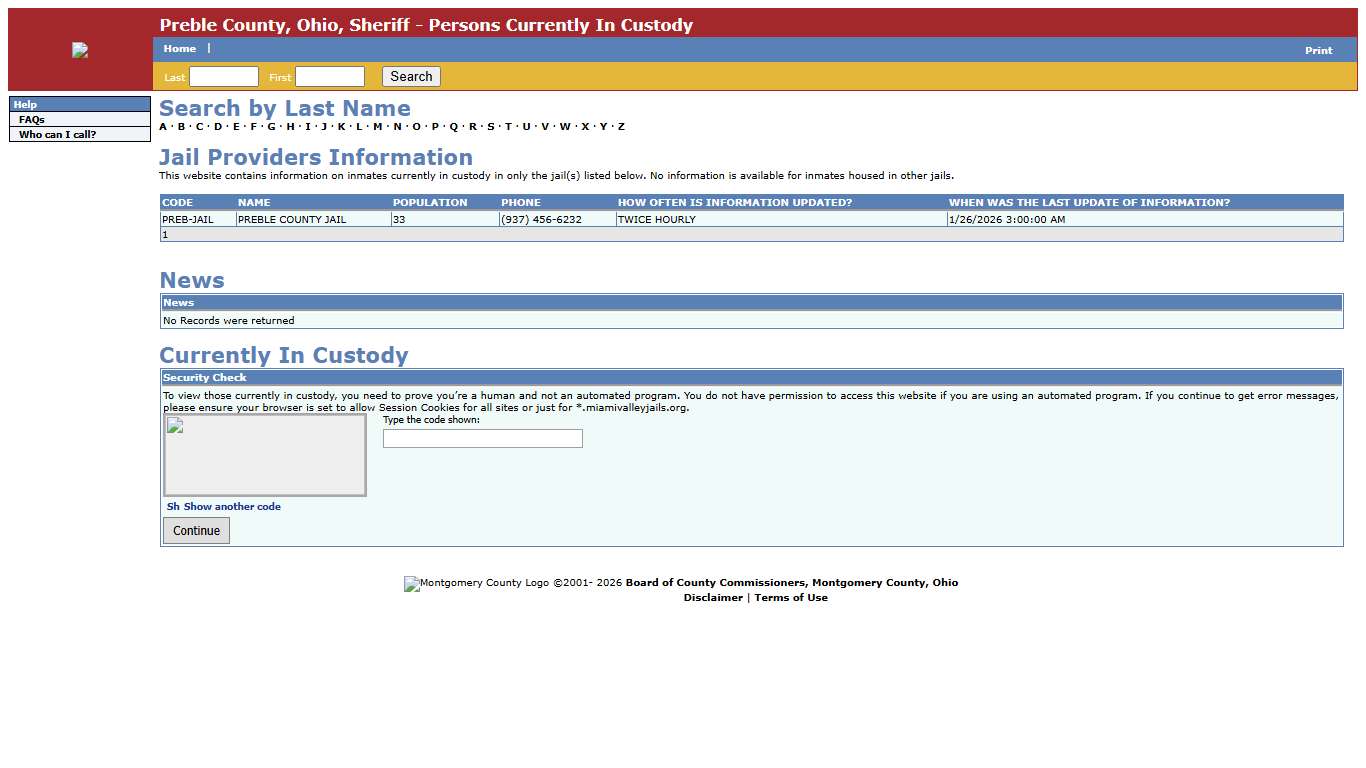The image size is (1366, 768).
Task: Open the Terms of Use footer link
Action: pyautogui.click(x=791, y=598)
